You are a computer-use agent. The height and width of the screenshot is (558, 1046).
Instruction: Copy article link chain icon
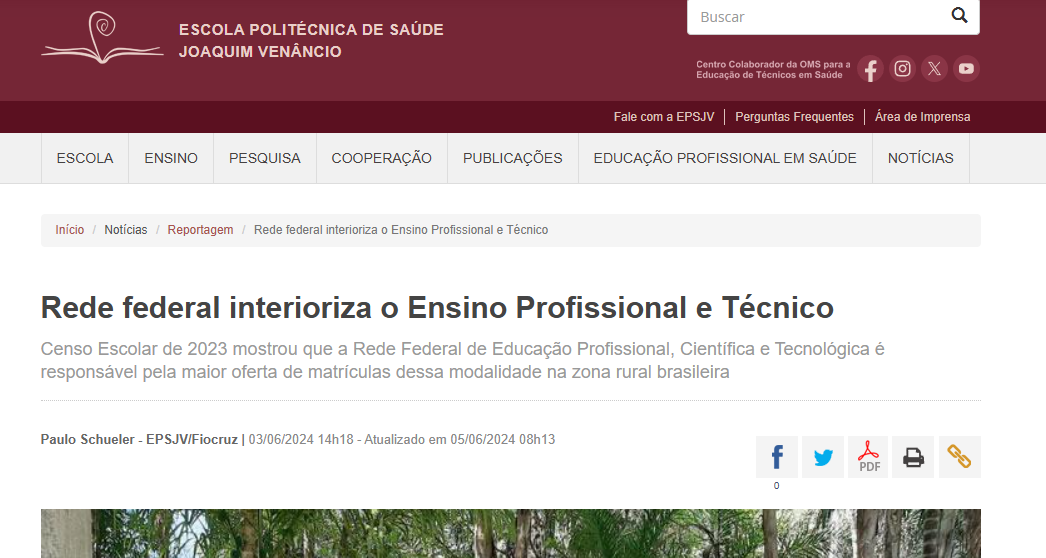[x=959, y=457]
